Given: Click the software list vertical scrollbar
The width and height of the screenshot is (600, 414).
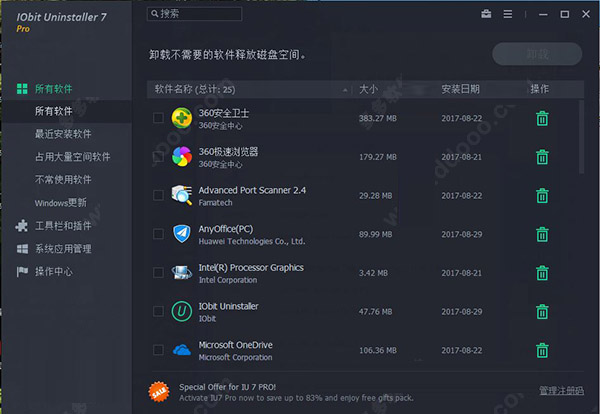Looking at the screenshot, I should click(582, 137).
